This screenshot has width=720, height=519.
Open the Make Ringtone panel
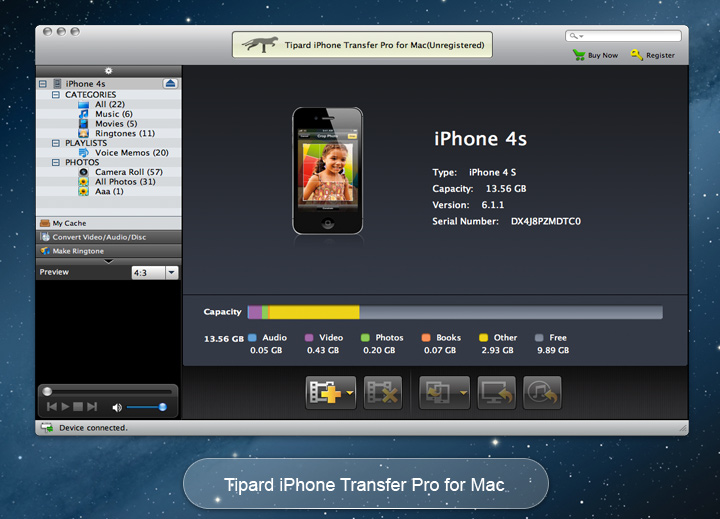pos(108,251)
